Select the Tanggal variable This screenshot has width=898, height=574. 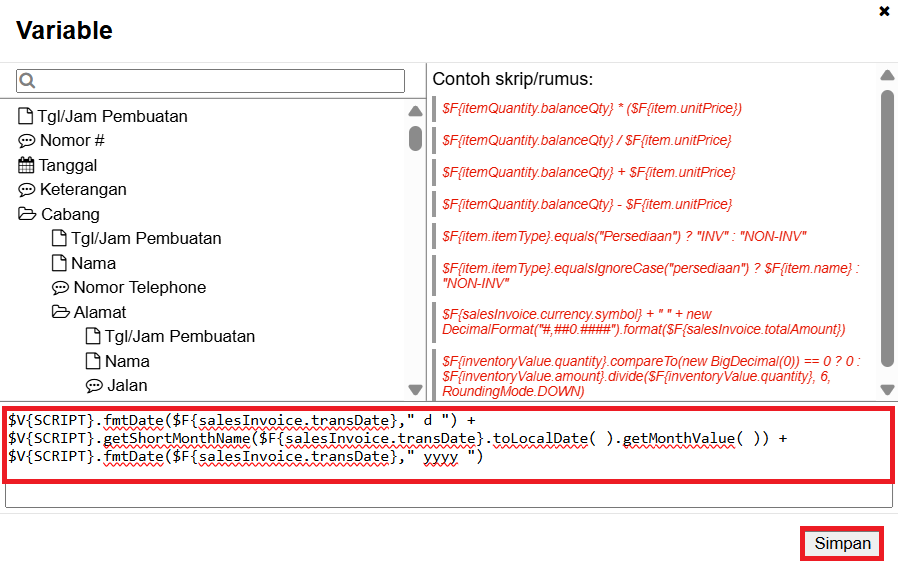68,165
